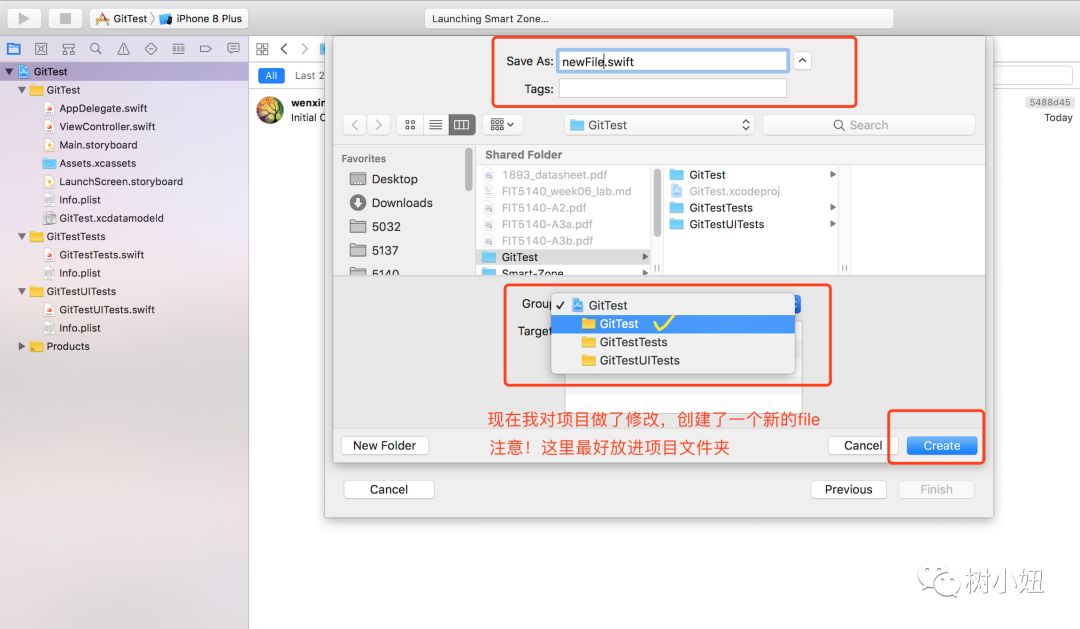Switch save dialog to icon view
The image size is (1080, 629).
pyautogui.click(x=410, y=125)
